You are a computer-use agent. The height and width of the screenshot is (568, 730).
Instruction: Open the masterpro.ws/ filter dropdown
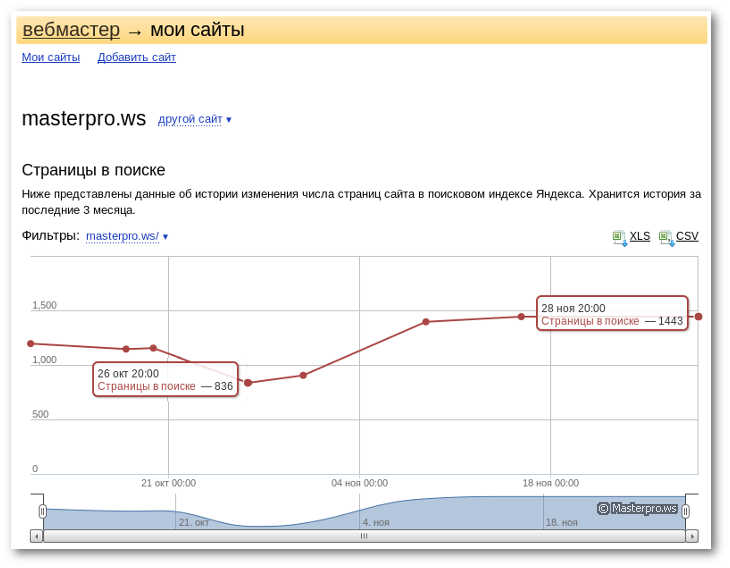tap(127, 236)
